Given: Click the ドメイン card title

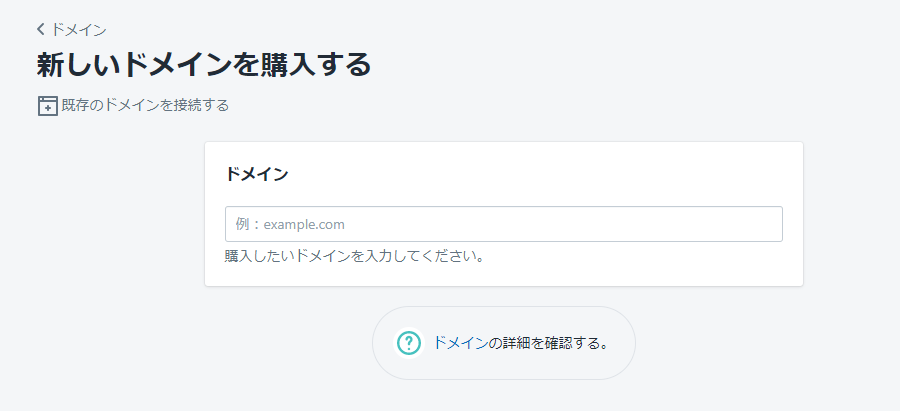Looking at the screenshot, I should [257, 175].
